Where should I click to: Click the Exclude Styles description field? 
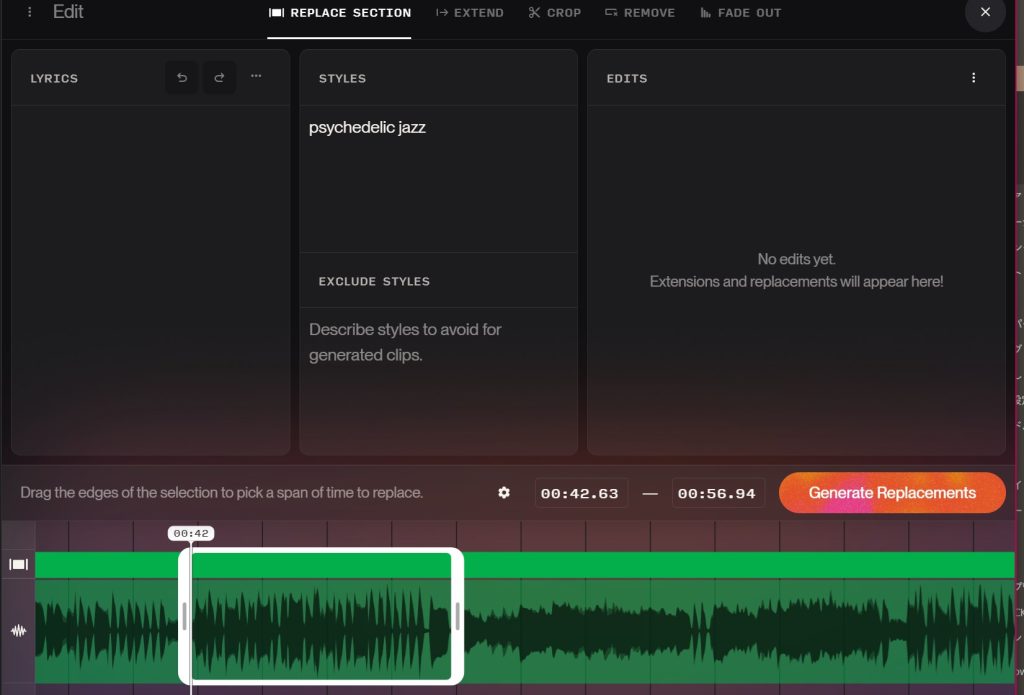[438, 380]
